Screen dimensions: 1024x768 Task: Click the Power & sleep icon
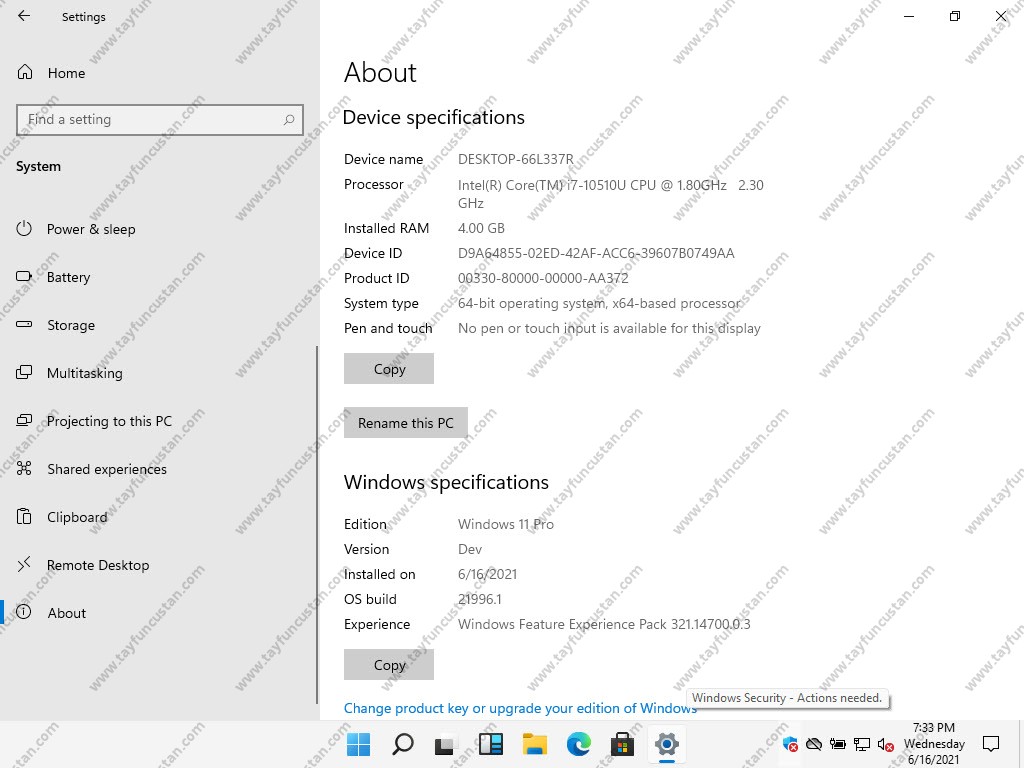24,228
